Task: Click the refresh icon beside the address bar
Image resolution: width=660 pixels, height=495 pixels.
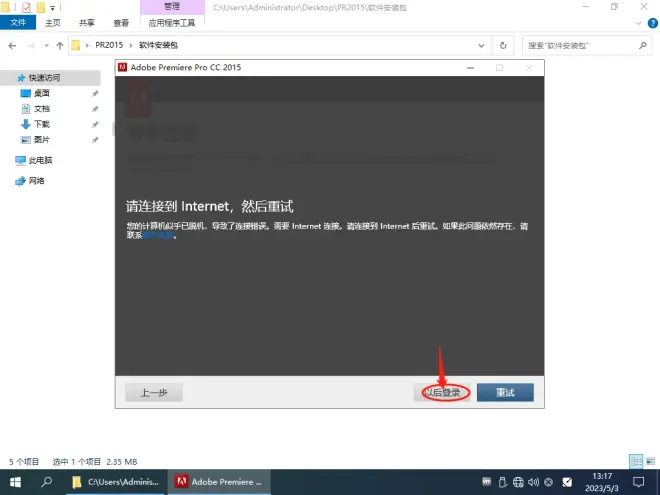Action: click(x=501, y=46)
